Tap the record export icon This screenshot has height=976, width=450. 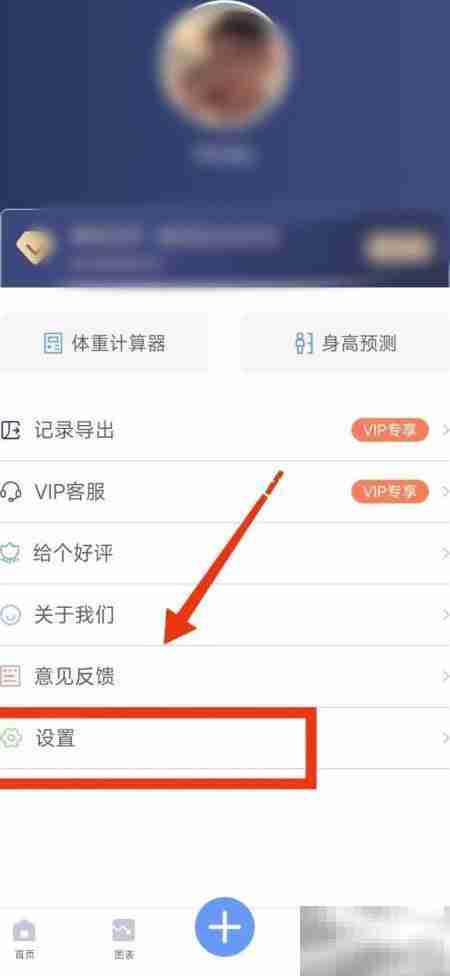click(x=11, y=430)
